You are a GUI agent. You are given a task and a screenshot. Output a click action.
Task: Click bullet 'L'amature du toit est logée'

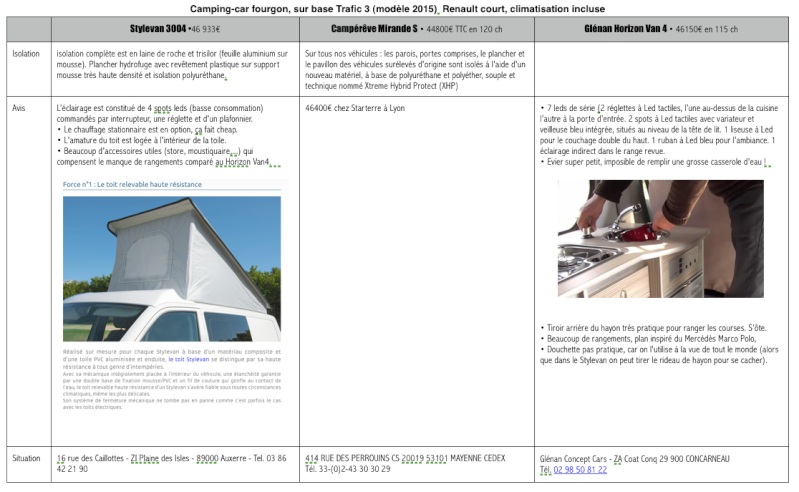point(142,140)
